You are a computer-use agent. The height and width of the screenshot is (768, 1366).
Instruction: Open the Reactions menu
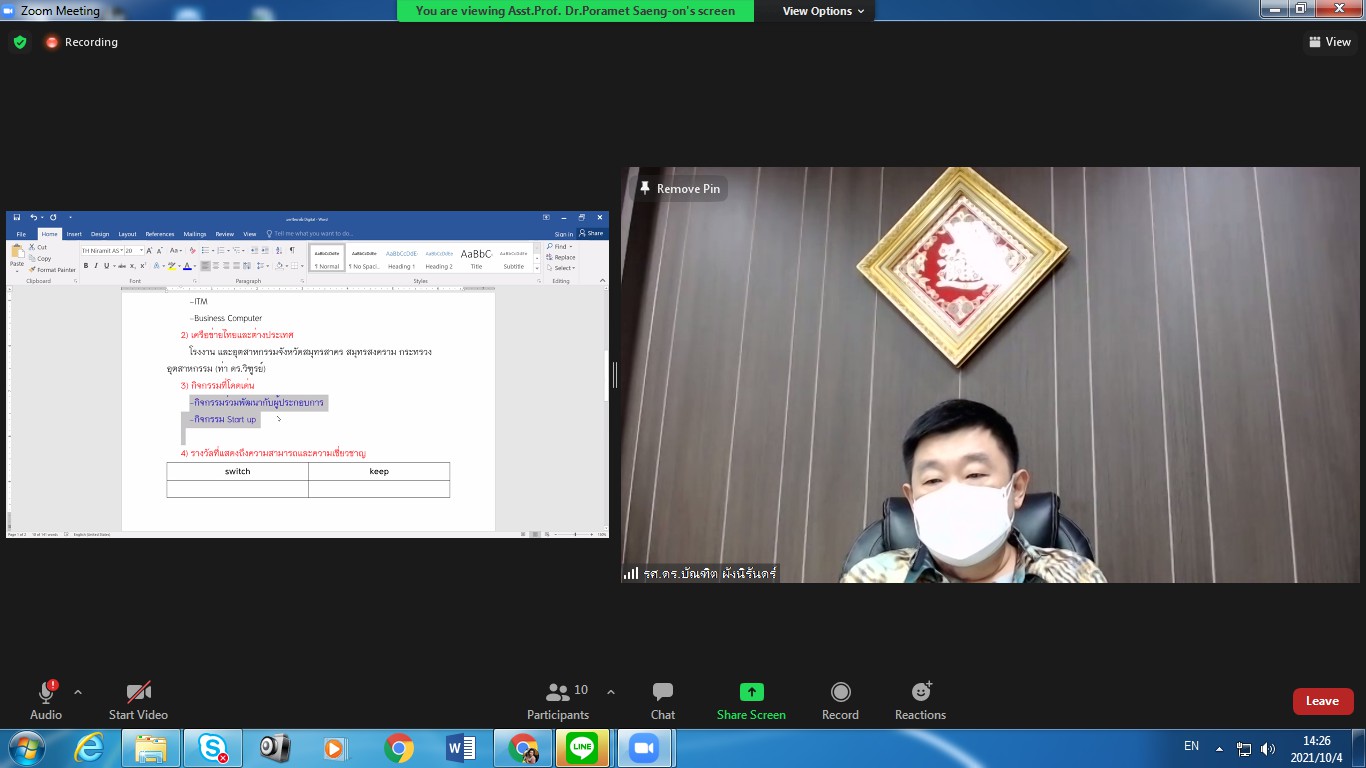920,701
